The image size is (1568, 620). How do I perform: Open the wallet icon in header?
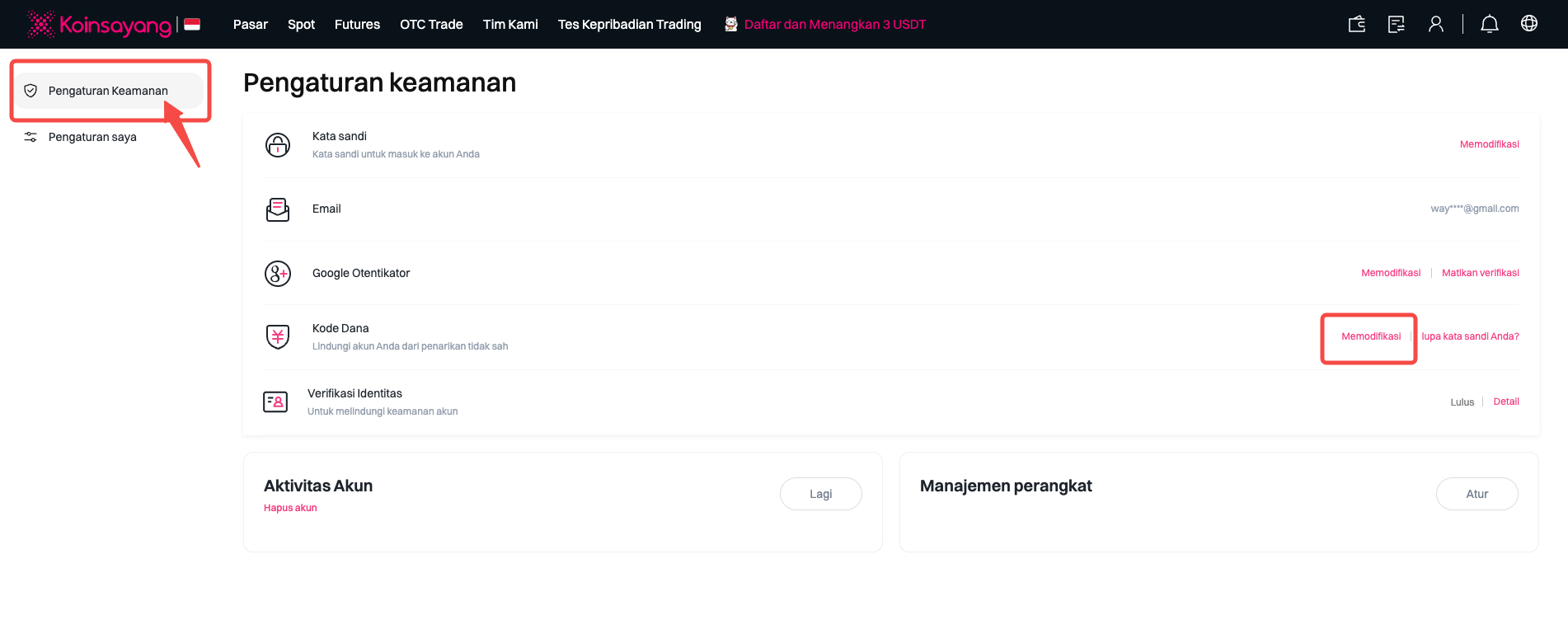pyautogui.click(x=1356, y=24)
